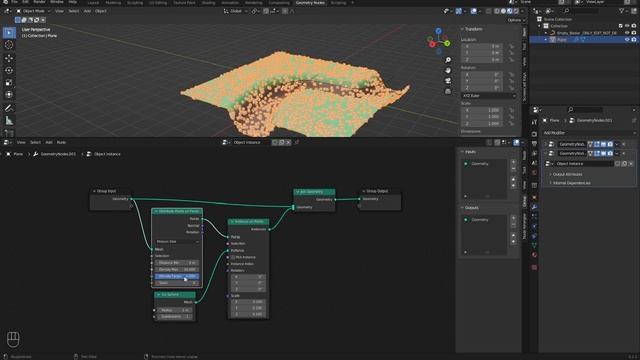This screenshot has height=360, width=640.
Task: Switch to the Shading workspace tab
Action: click(x=208, y=2)
